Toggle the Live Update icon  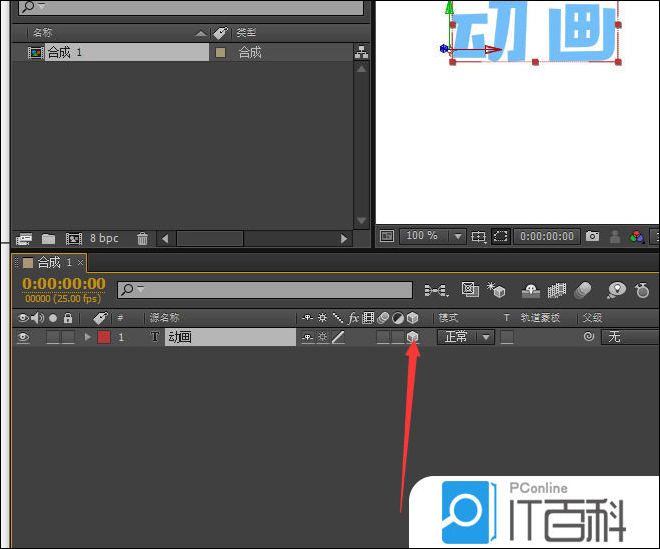470,290
